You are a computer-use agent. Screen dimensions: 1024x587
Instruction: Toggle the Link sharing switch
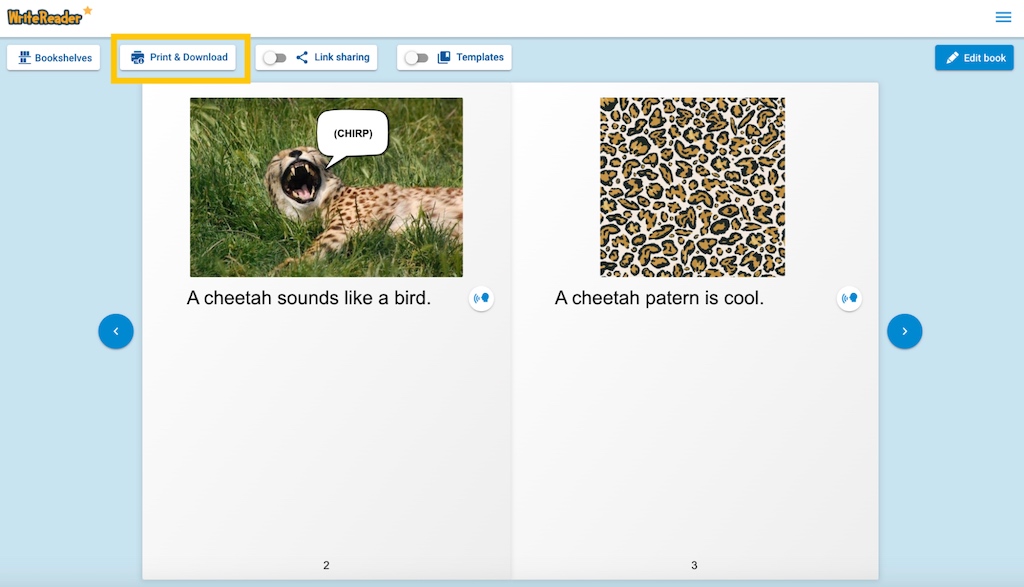[274, 58]
